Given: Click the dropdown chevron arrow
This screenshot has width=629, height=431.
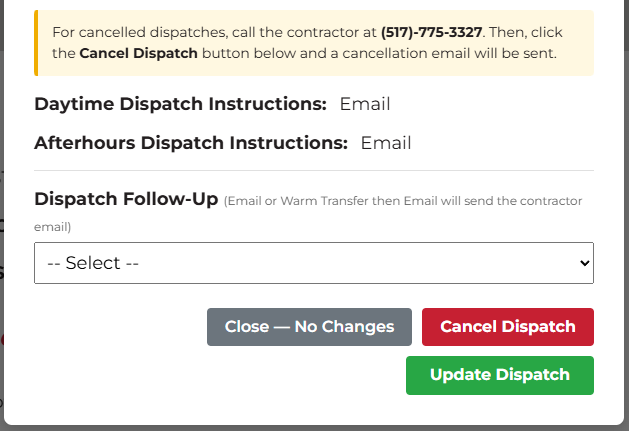Looking at the screenshot, I should point(585,263).
